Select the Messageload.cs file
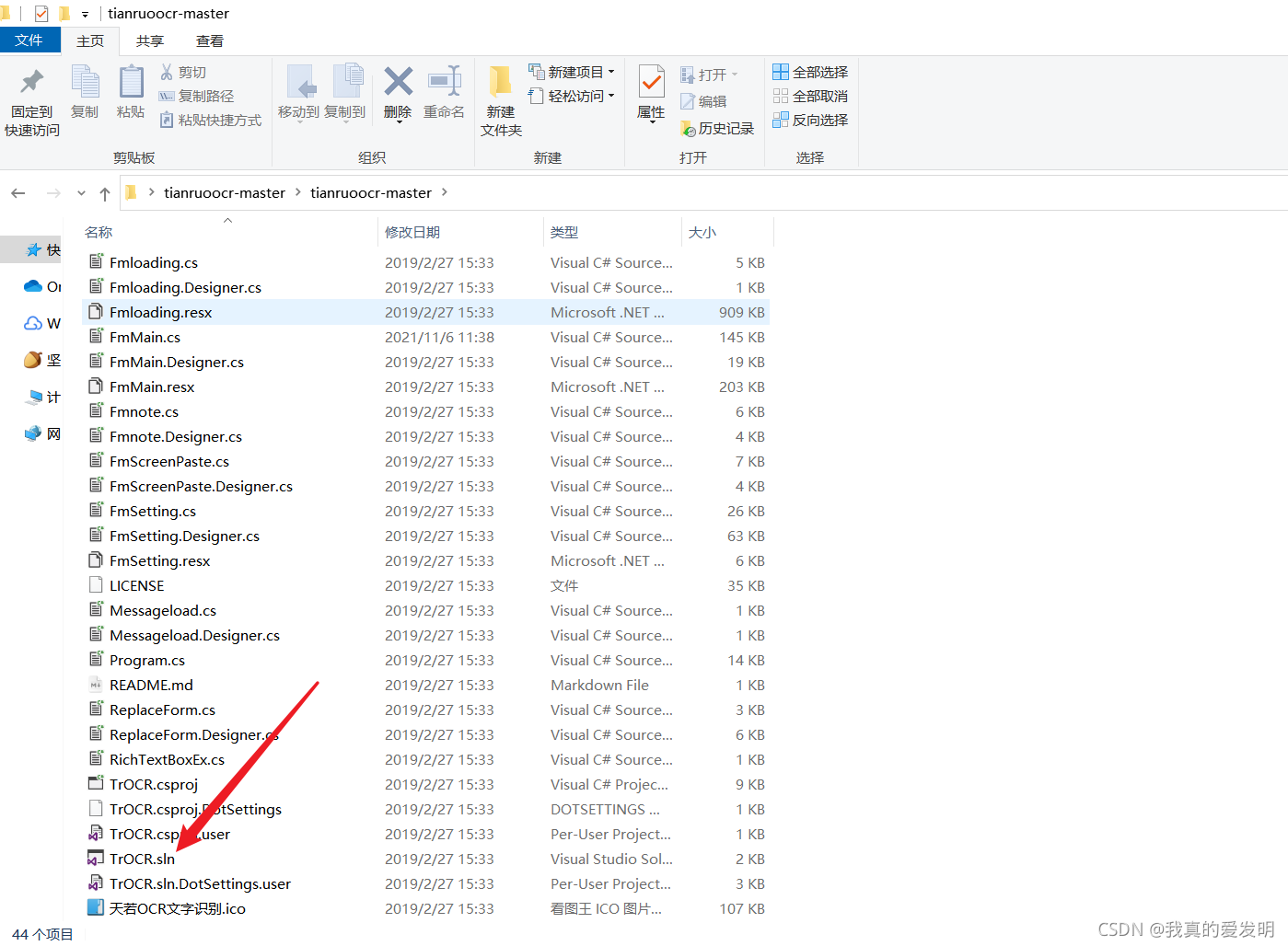 pyautogui.click(x=163, y=610)
